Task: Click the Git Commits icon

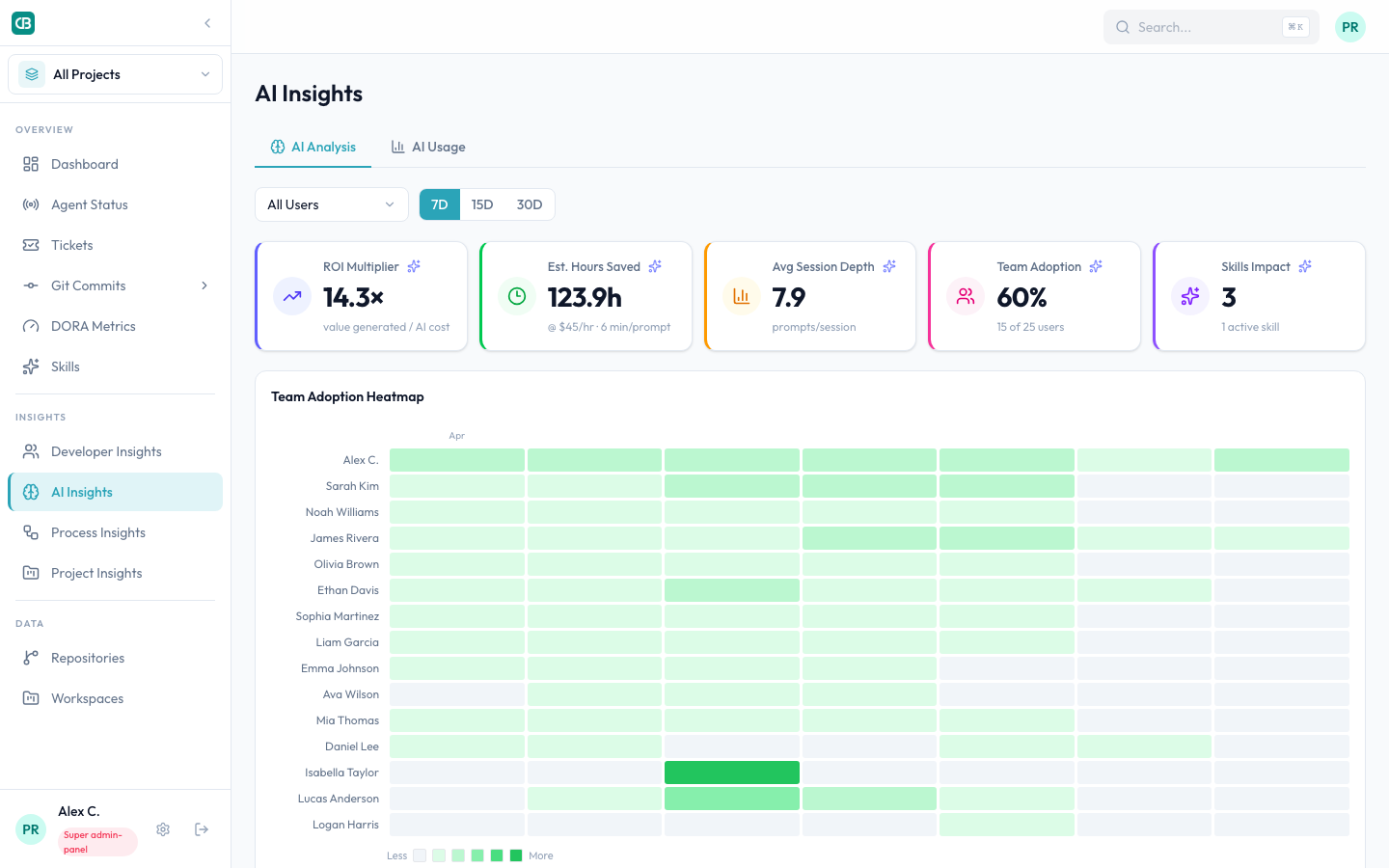Action: click(x=31, y=285)
